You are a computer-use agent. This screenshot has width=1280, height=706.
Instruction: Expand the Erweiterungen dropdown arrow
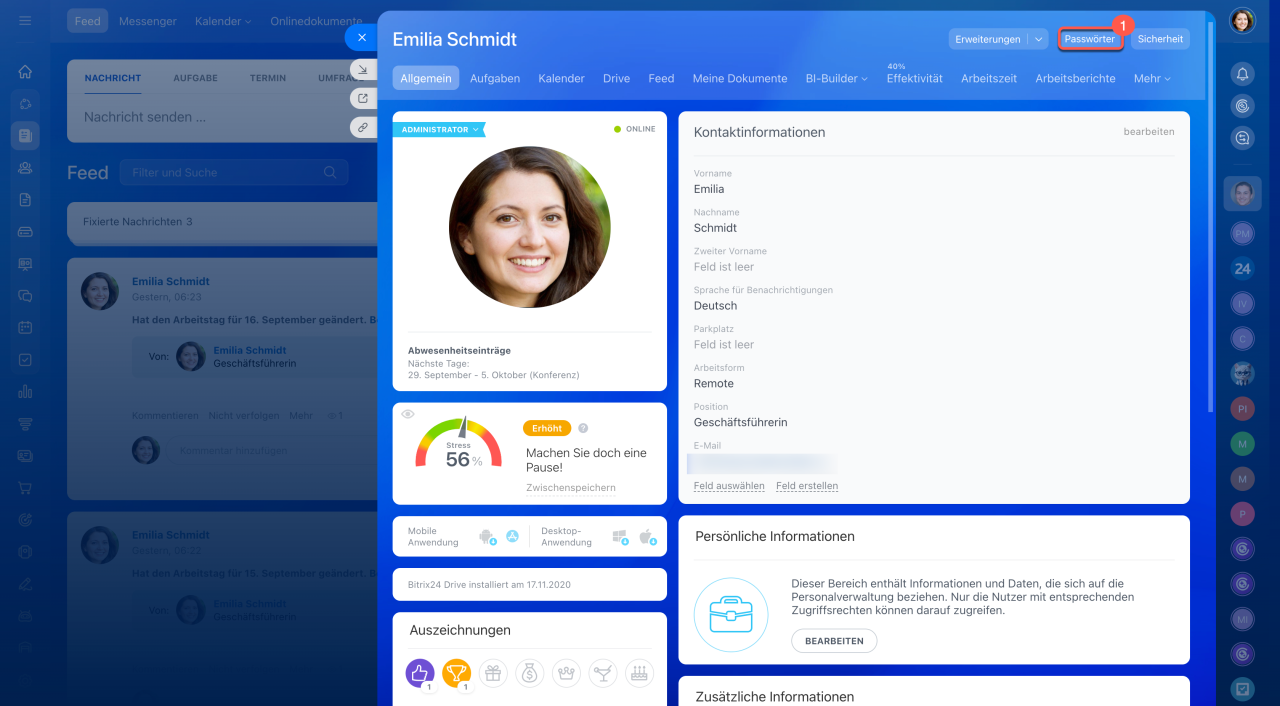(x=1038, y=39)
